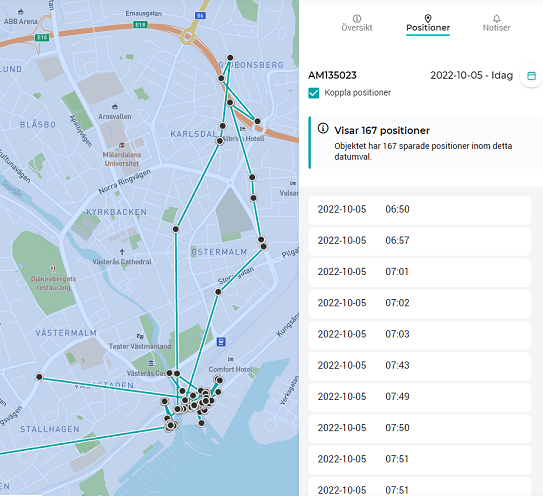
Task: Select the 07:43 position entry
Action: tap(419, 365)
